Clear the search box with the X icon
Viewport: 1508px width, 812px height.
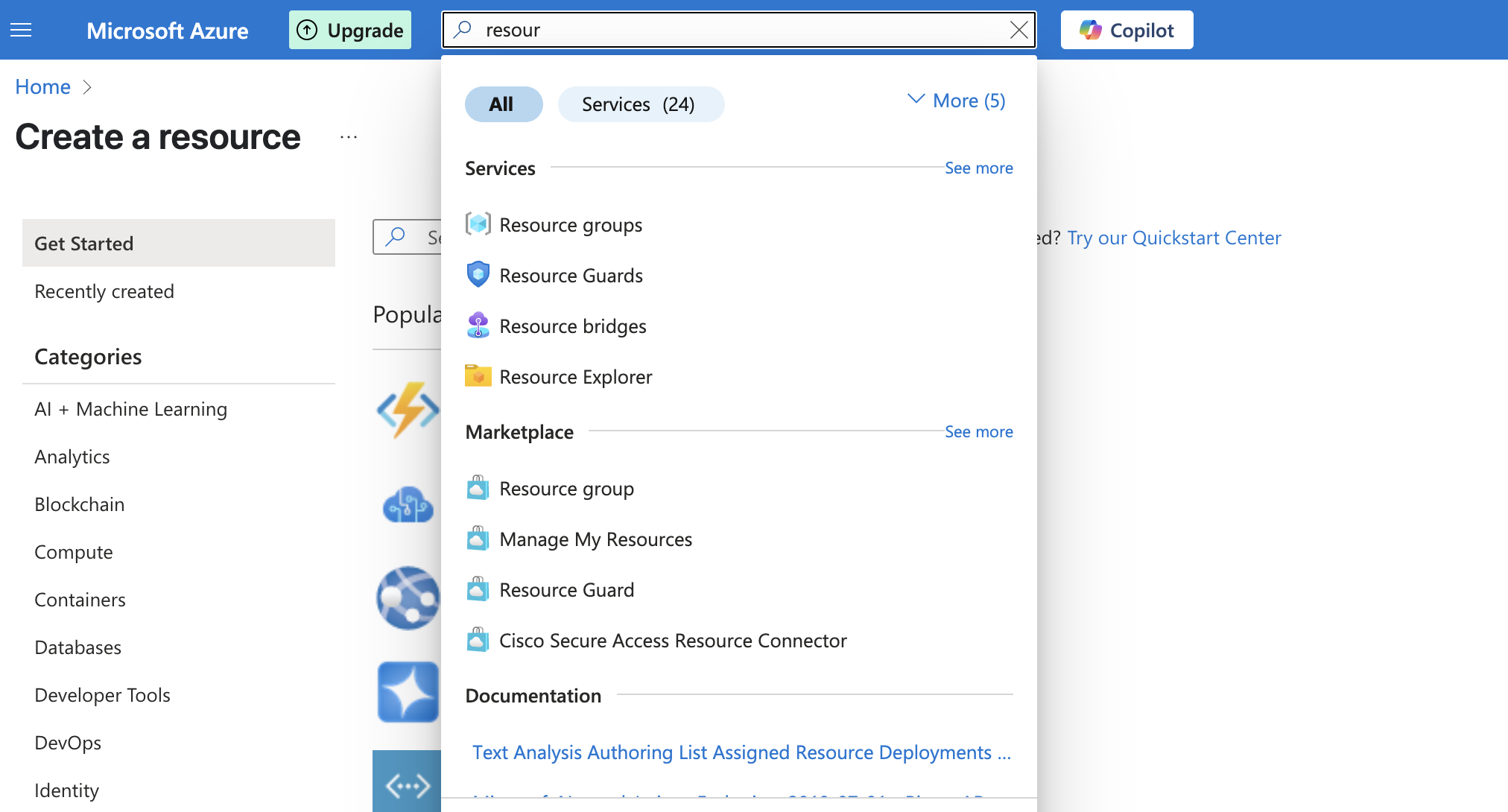coord(1018,30)
